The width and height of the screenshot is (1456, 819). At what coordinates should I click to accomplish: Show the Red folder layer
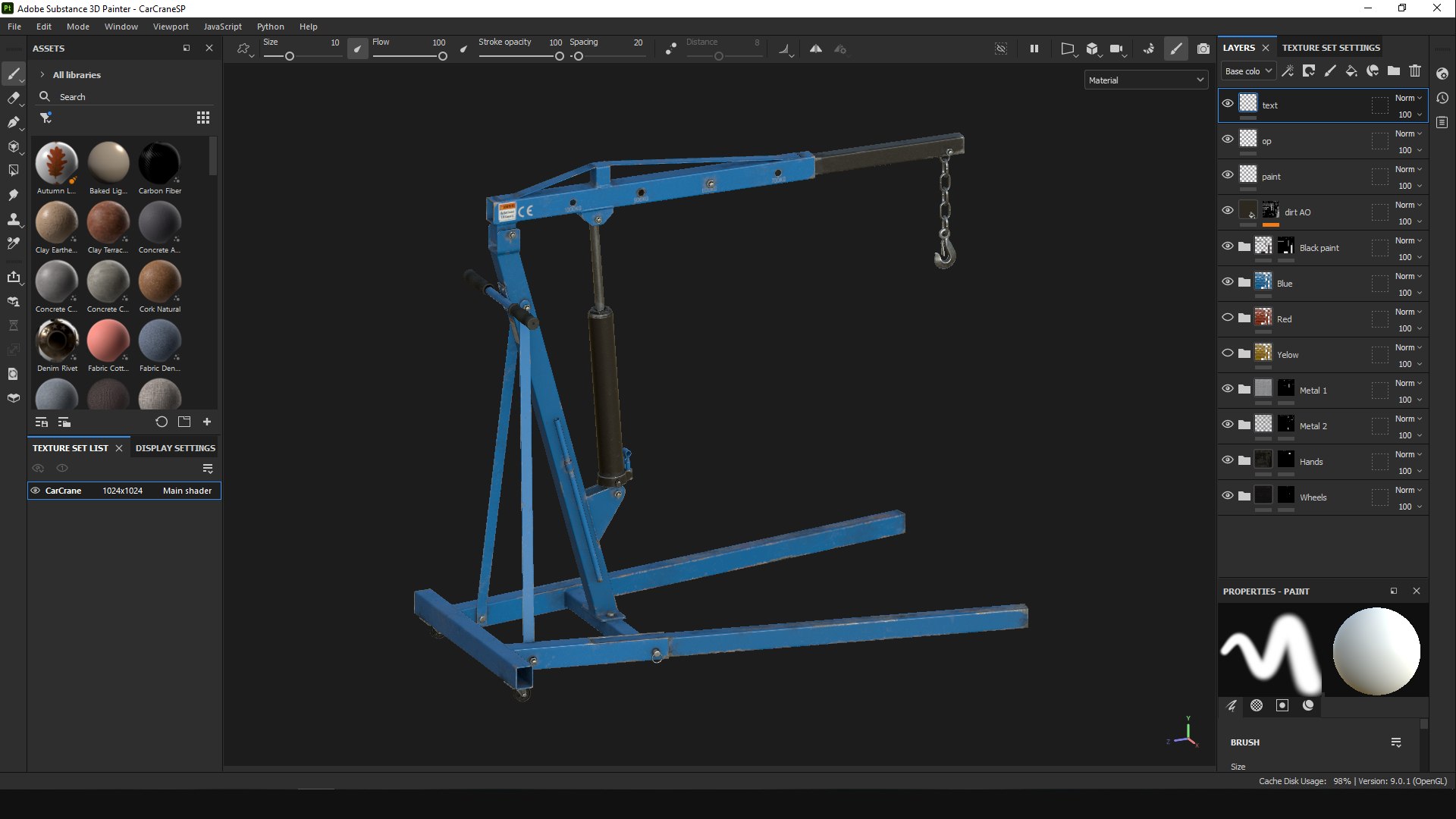coord(1228,318)
